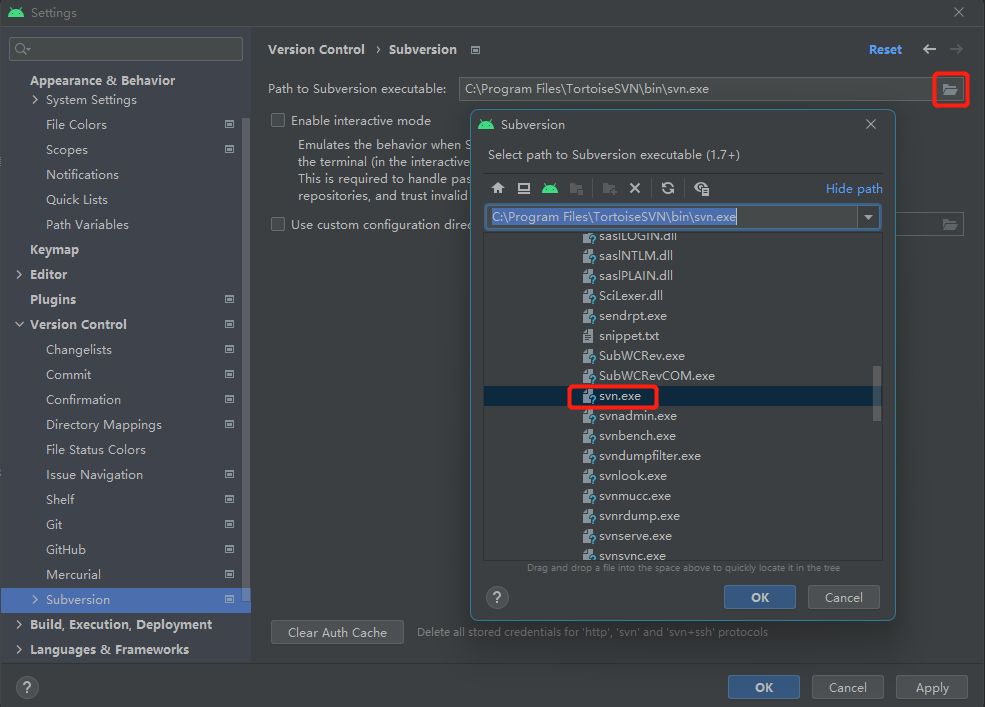Expand Build, Execution, Deployment section
This screenshot has width=985, height=707.
click(20, 624)
